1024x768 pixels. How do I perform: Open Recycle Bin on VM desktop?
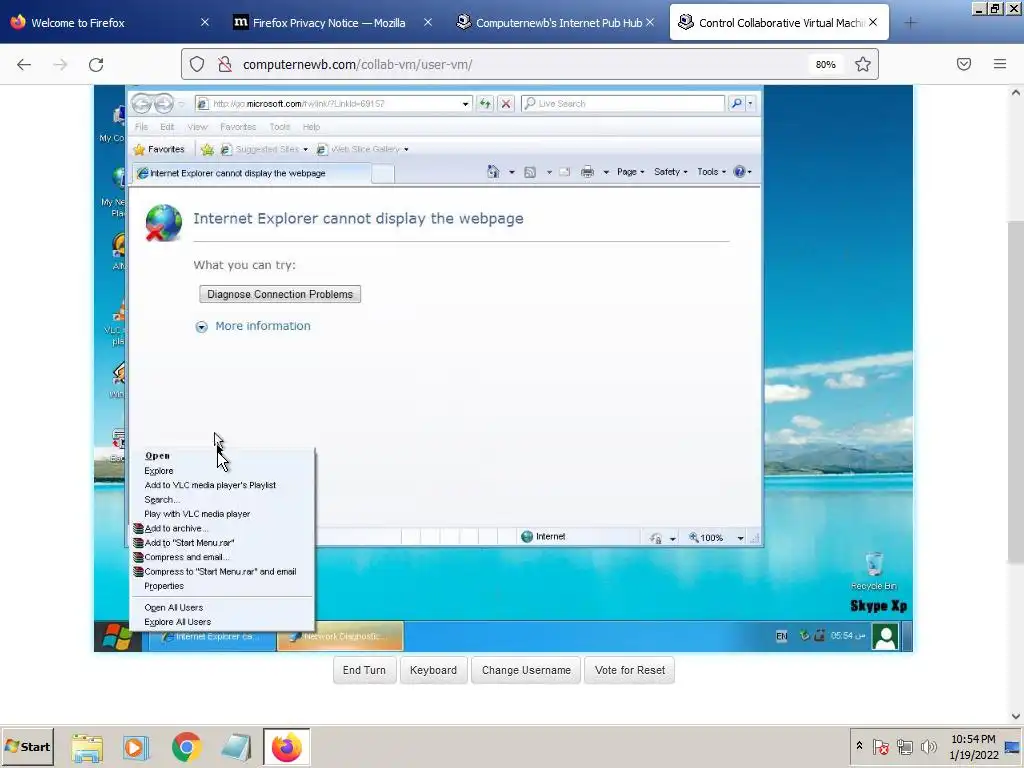pos(874,571)
